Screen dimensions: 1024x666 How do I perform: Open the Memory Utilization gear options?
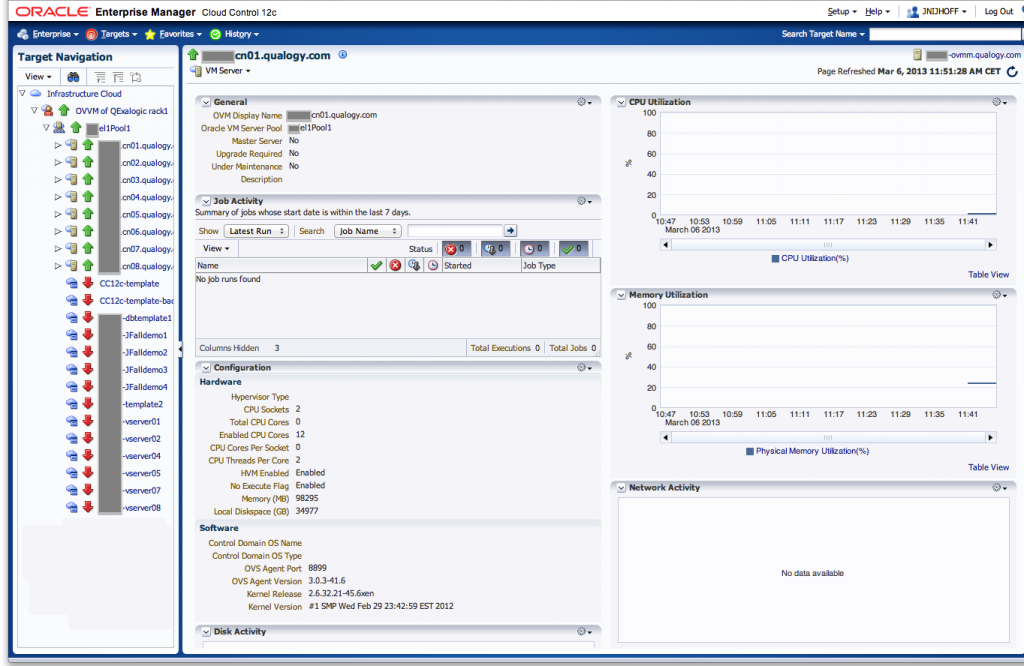point(999,294)
